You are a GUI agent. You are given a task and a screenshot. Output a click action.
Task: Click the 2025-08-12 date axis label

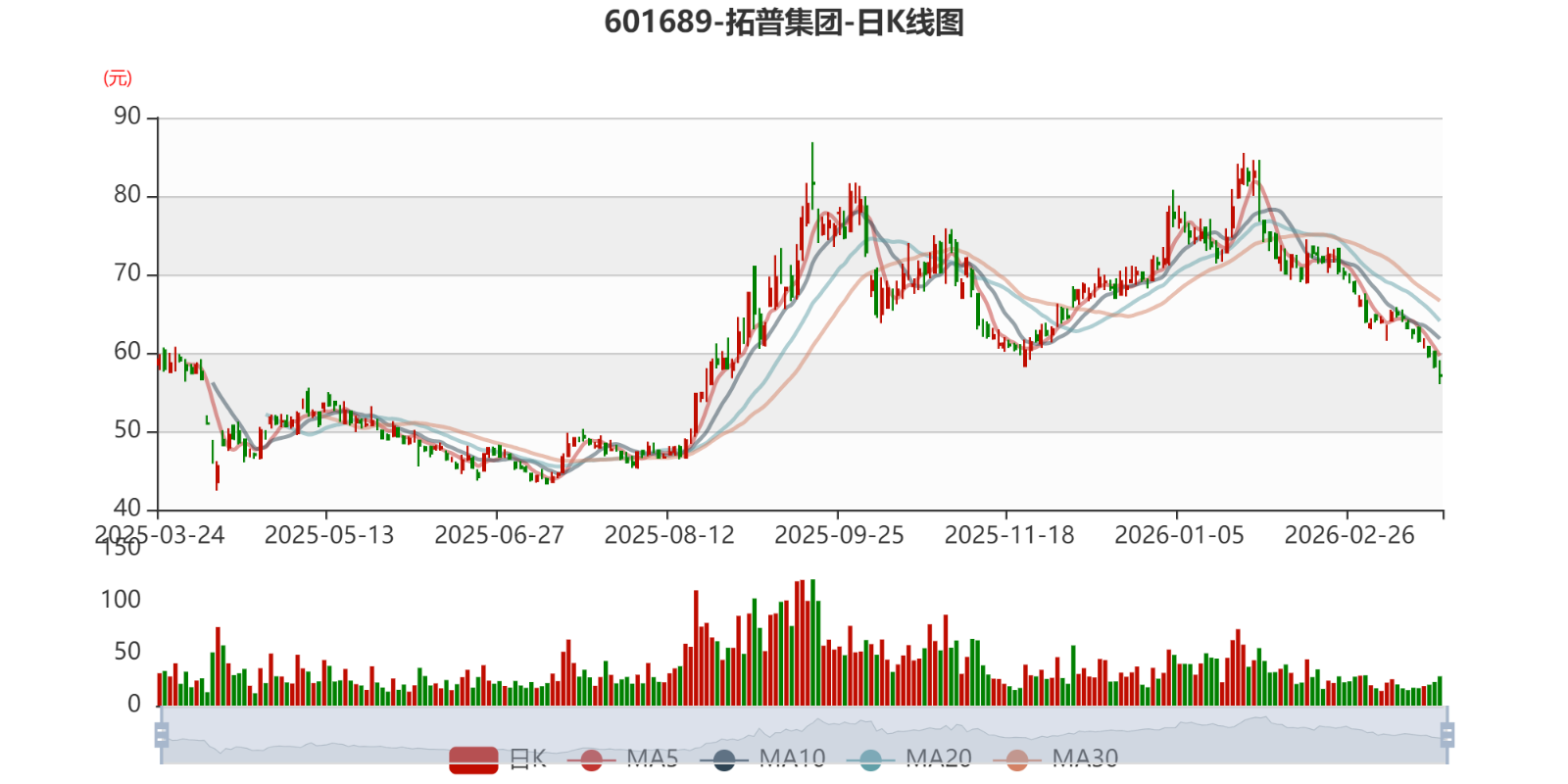[669, 535]
